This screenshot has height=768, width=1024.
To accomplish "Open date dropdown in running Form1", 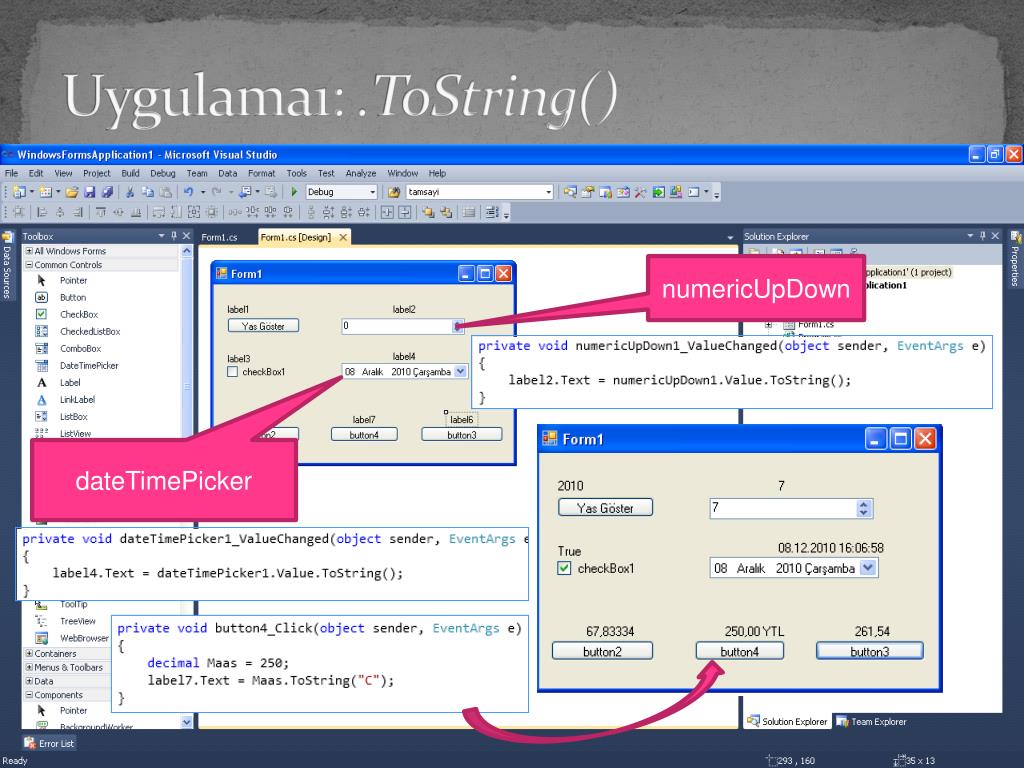I will (868, 568).
